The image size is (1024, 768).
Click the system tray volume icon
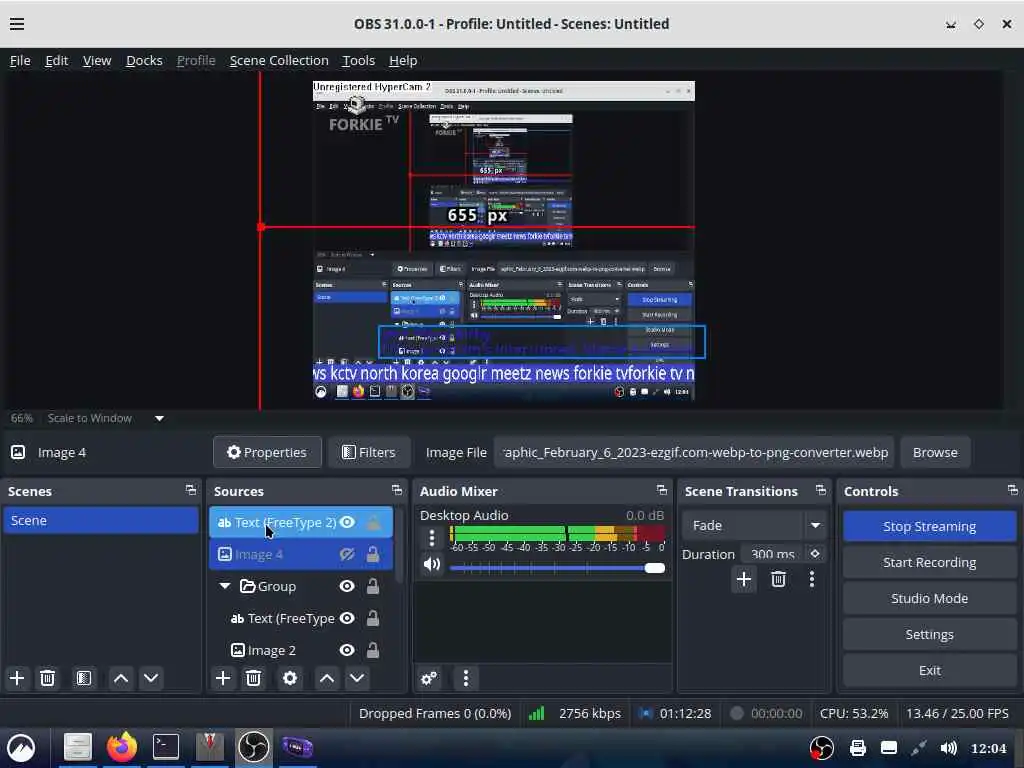(x=948, y=748)
